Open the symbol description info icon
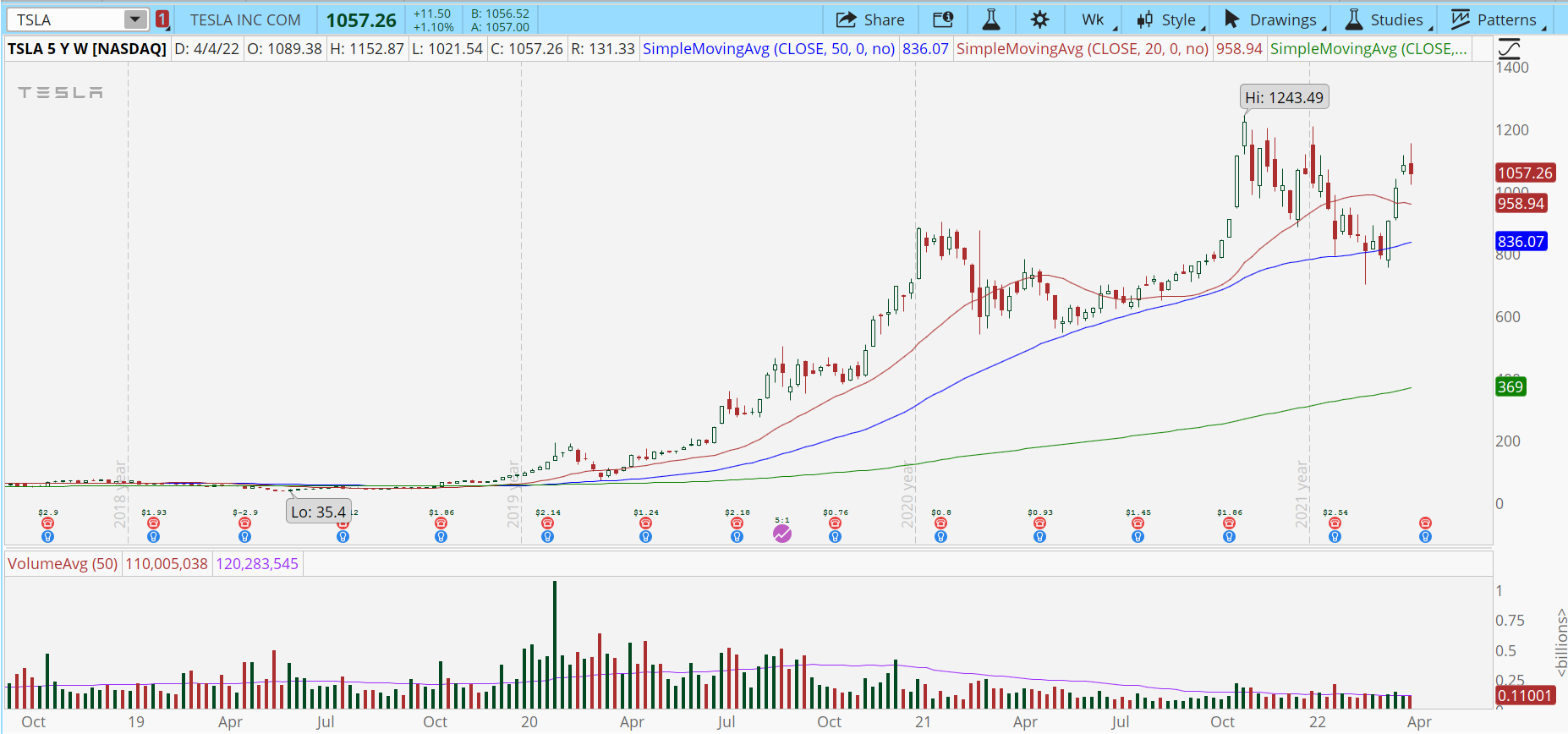Screen dimensions: 1568x734 [943, 19]
